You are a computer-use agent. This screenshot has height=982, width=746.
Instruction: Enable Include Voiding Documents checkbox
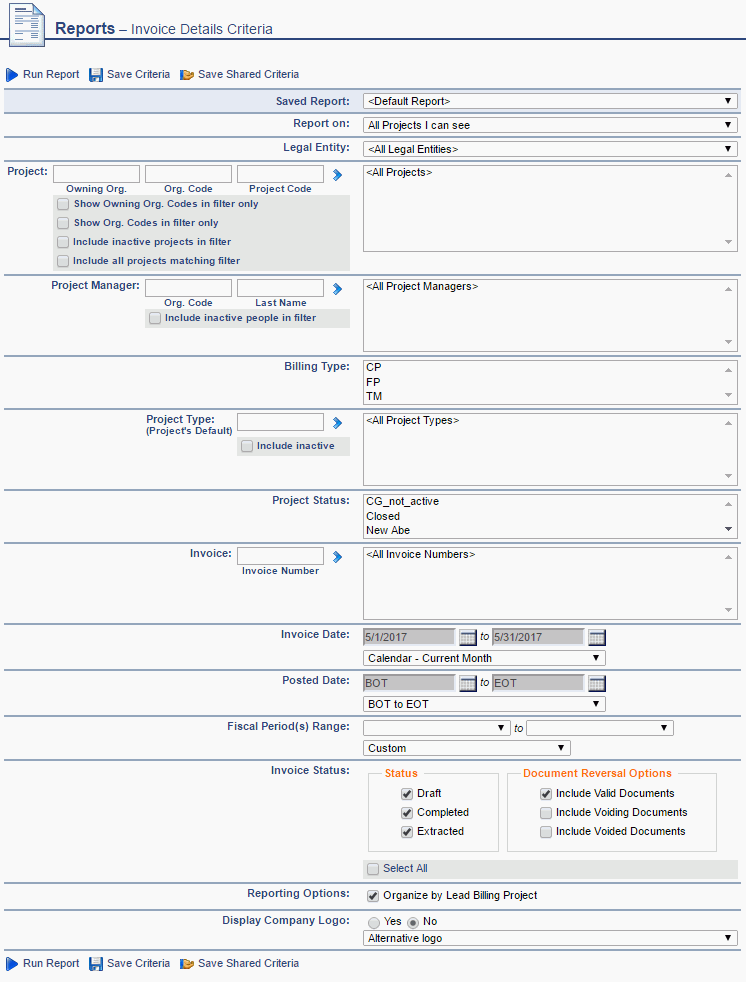[x=546, y=813]
